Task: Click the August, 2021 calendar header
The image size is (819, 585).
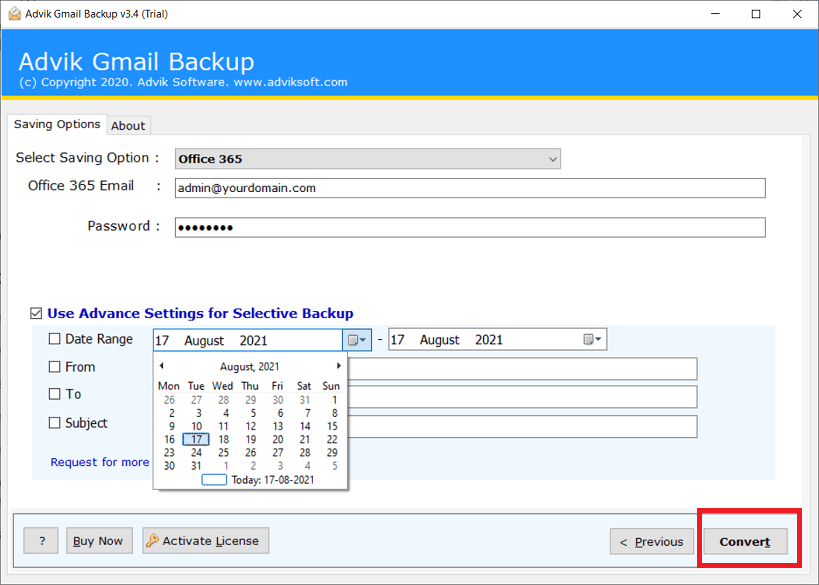Action: pyautogui.click(x=249, y=367)
